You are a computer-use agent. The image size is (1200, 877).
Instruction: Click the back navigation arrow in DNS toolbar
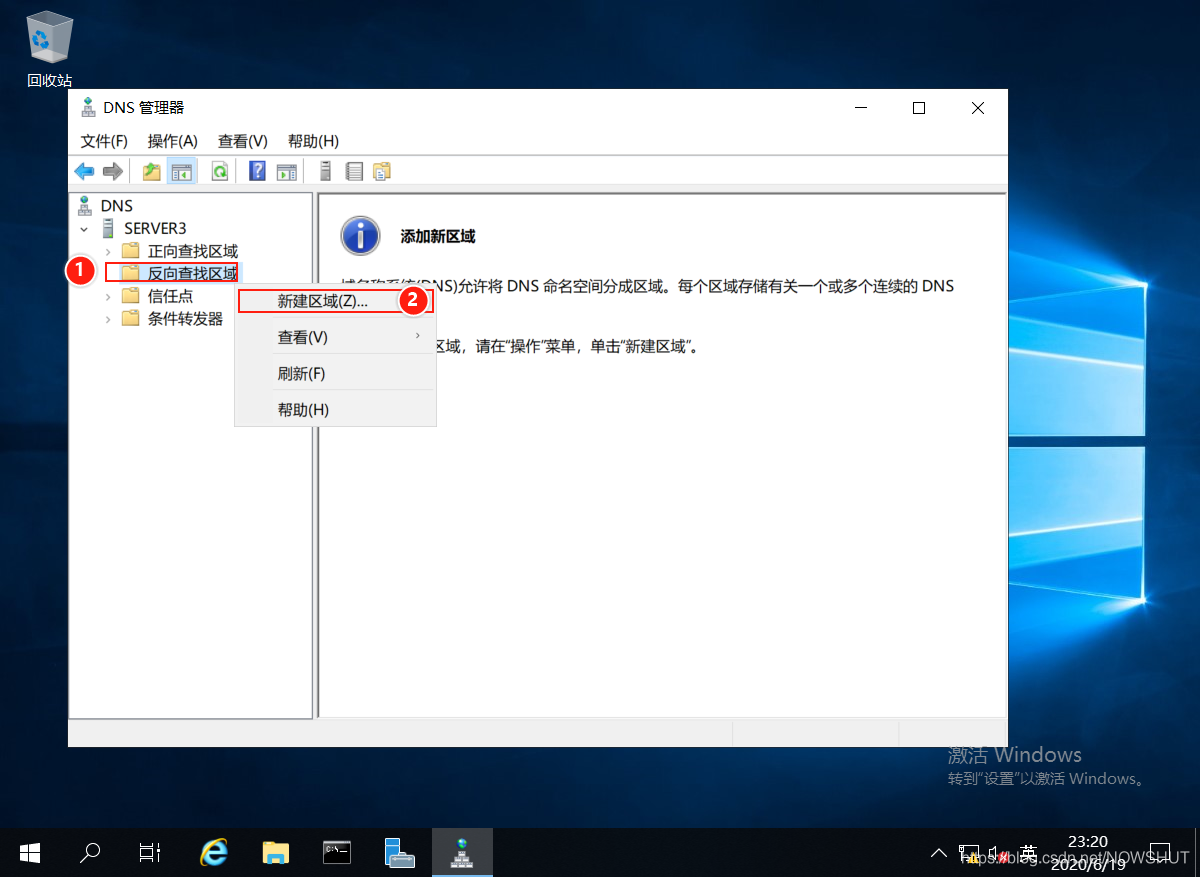pos(84,170)
